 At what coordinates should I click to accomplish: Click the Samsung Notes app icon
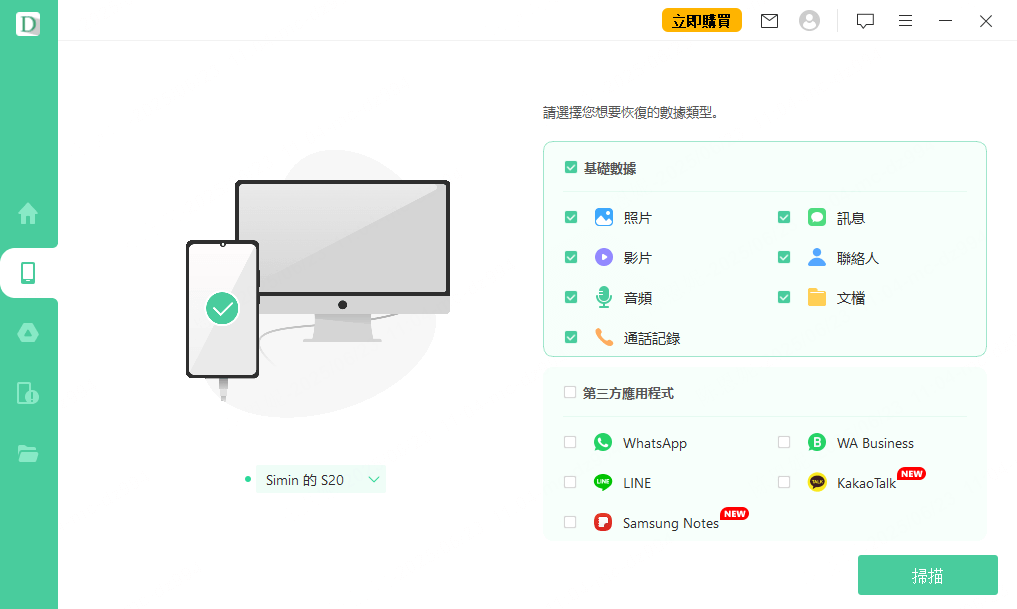point(602,522)
